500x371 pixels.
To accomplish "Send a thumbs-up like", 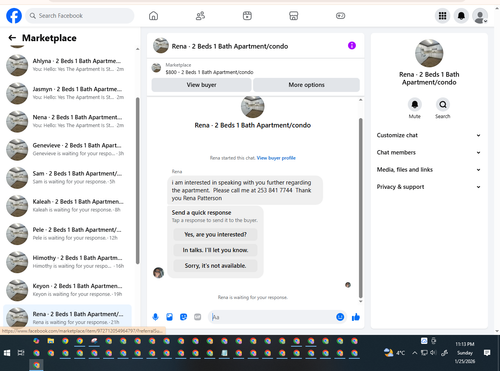I will pos(356,317).
